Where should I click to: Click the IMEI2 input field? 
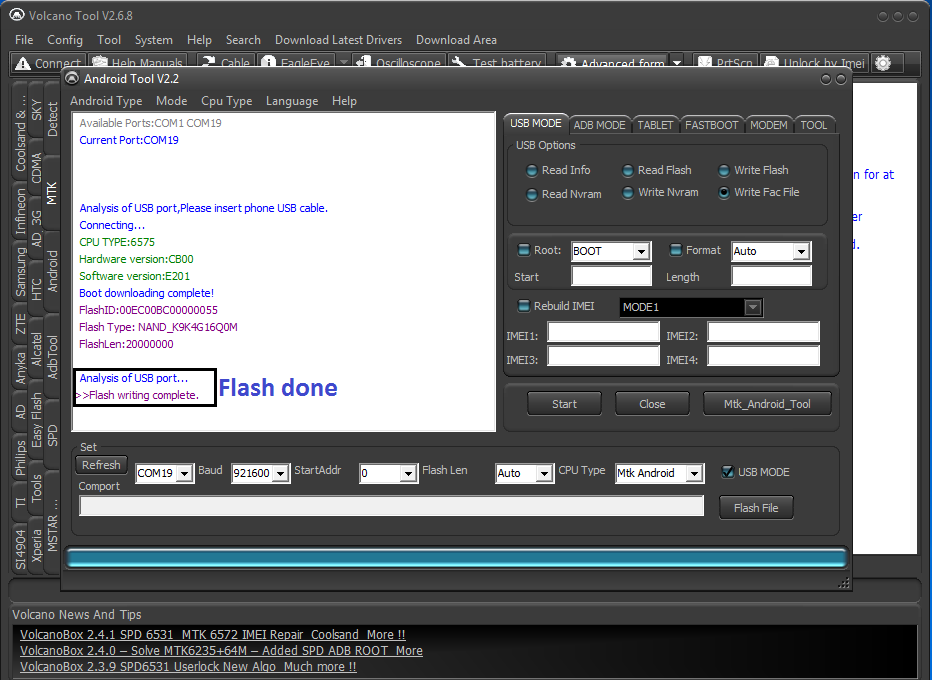click(763, 332)
